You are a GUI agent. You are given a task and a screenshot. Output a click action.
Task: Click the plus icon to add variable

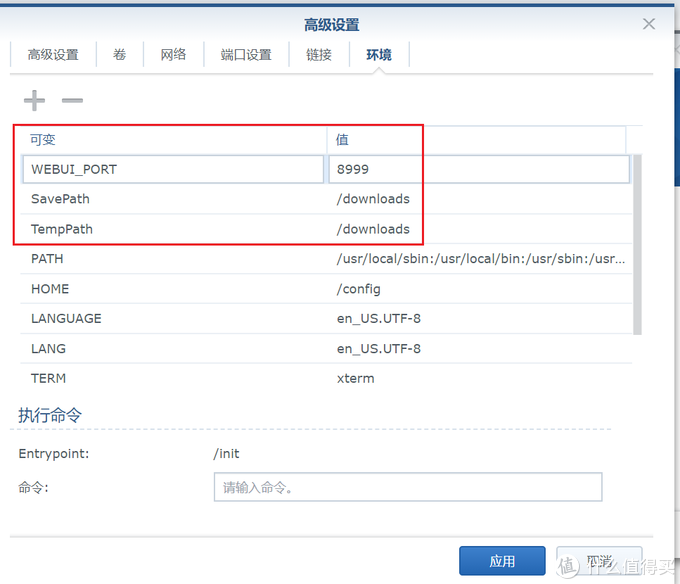(x=34, y=100)
